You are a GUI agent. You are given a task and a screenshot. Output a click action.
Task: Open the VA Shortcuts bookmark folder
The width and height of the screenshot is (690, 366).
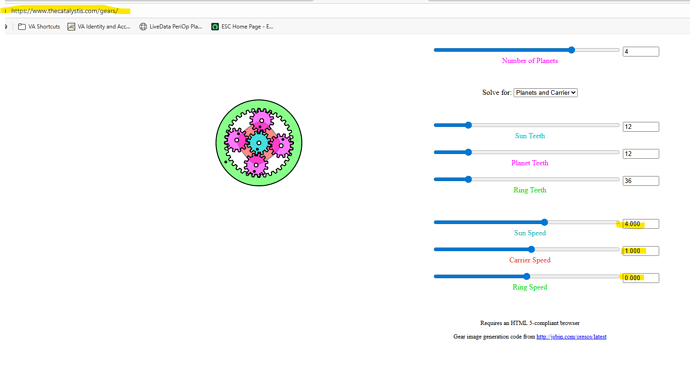coord(39,26)
